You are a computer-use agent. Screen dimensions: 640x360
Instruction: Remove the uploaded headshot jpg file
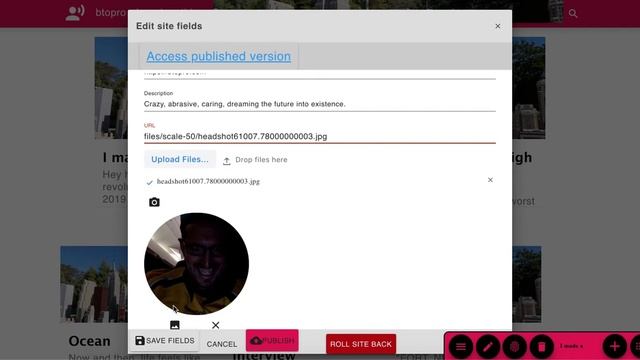point(490,180)
